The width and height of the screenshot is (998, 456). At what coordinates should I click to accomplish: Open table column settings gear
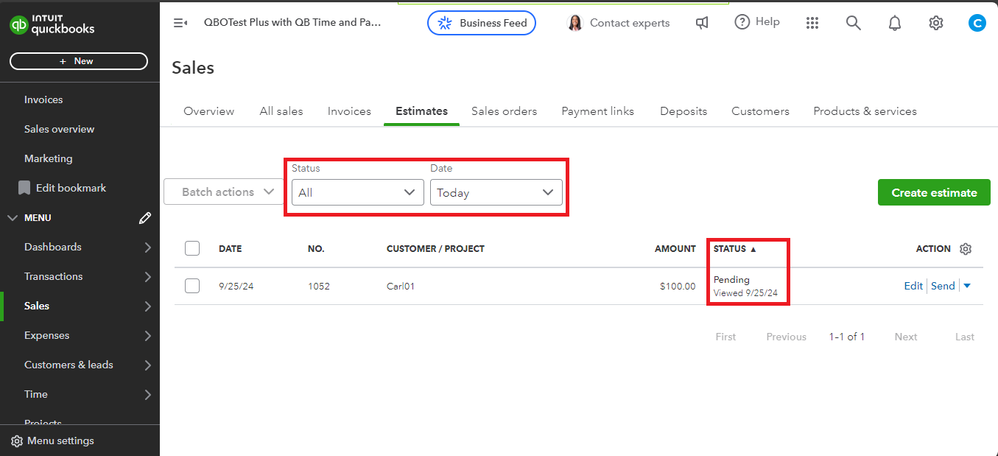click(x=965, y=249)
